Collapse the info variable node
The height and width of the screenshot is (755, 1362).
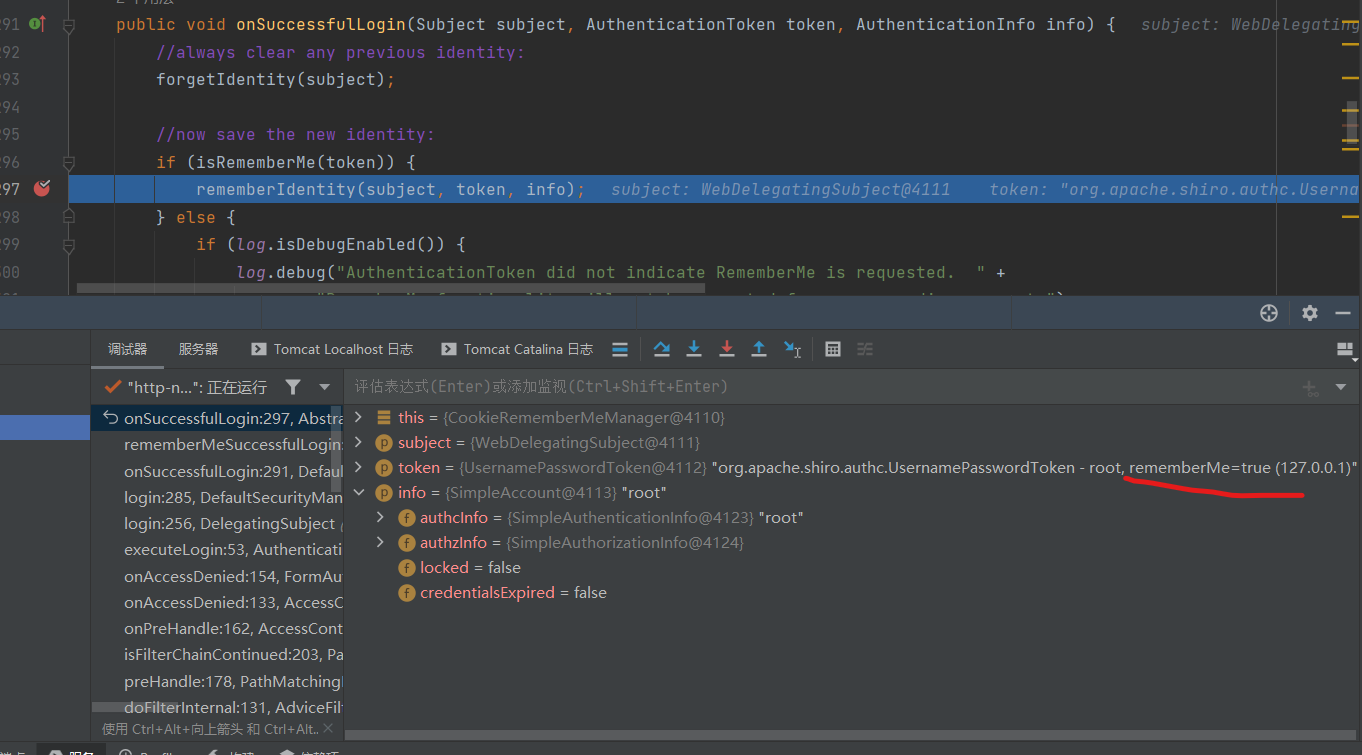[x=359, y=492]
